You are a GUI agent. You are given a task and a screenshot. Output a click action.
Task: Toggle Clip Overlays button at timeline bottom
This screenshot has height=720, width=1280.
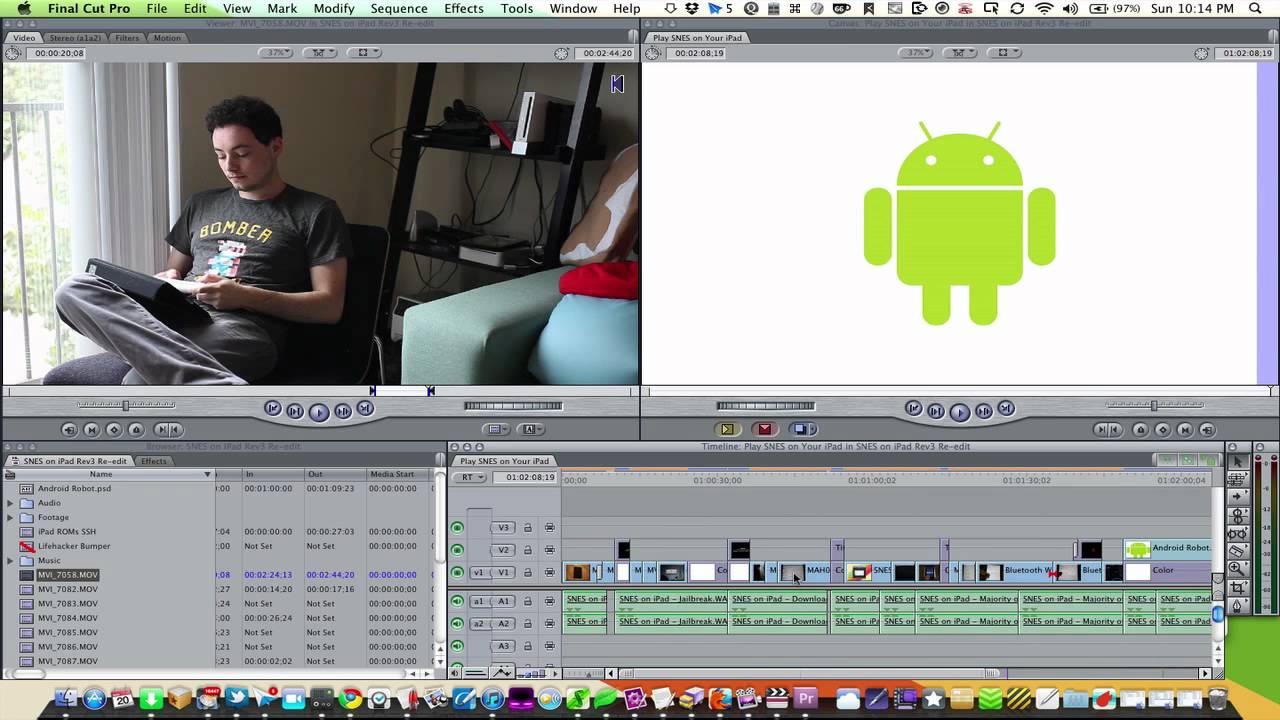click(502, 672)
